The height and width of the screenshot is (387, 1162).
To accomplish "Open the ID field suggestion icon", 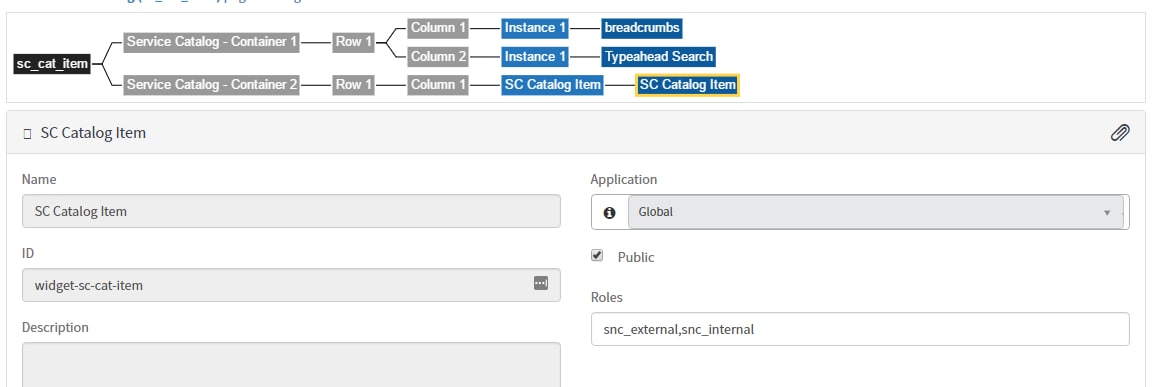I will [541, 283].
